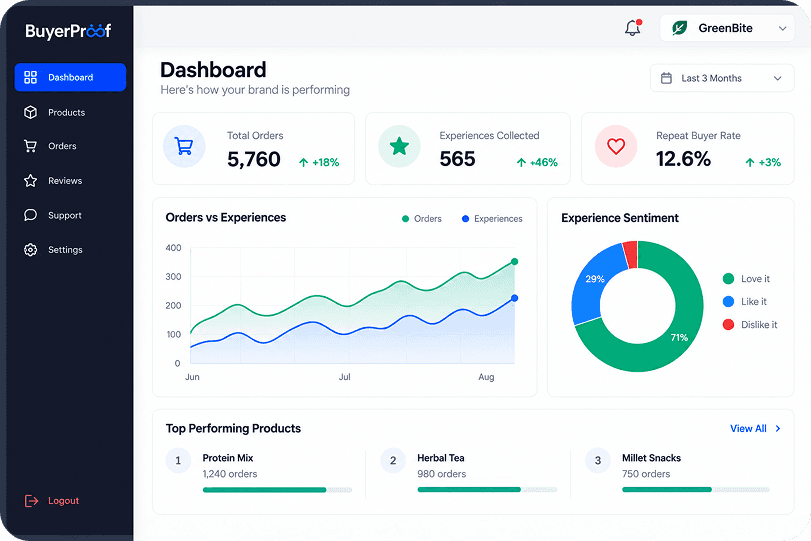Click the Jul label on chart axis
811x541 pixels.
click(344, 377)
